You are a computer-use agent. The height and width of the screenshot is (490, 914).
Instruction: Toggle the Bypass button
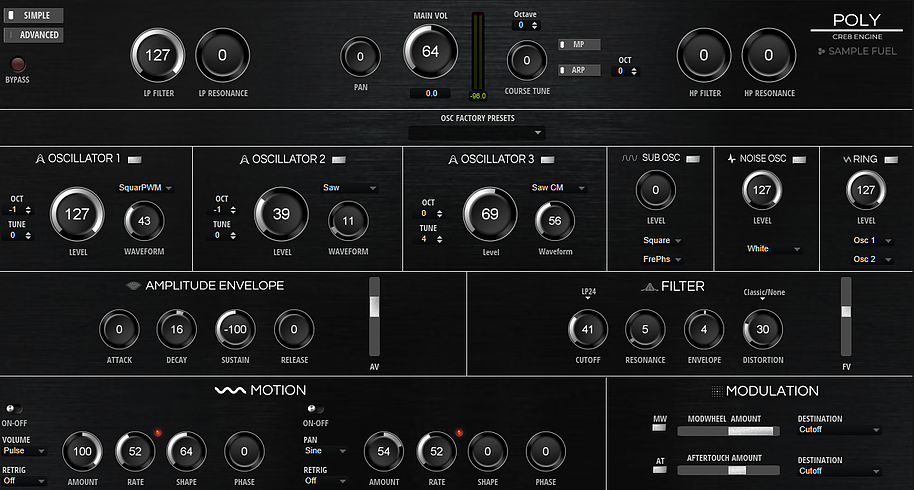(x=17, y=64)
